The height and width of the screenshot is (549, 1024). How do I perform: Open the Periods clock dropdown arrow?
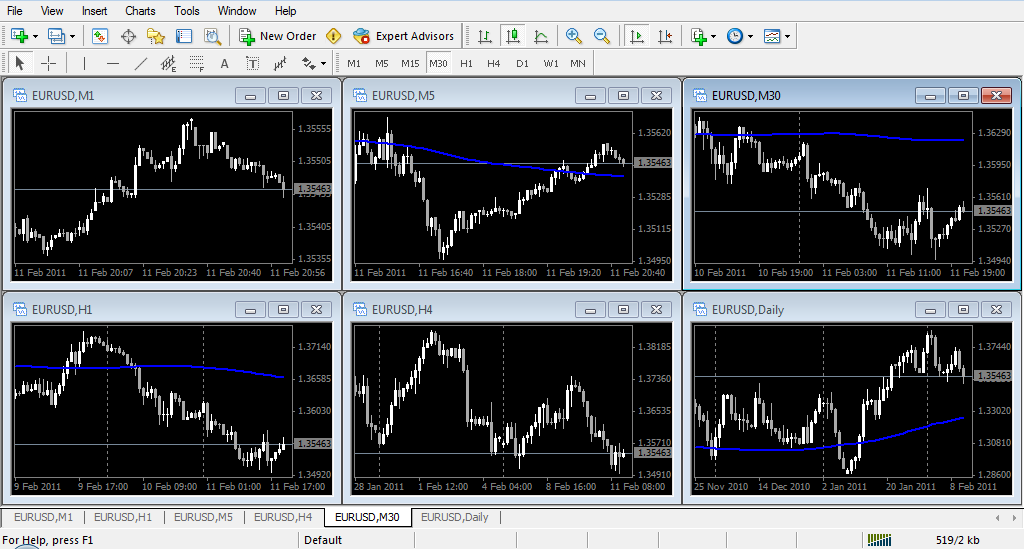(x=750, y=36)
